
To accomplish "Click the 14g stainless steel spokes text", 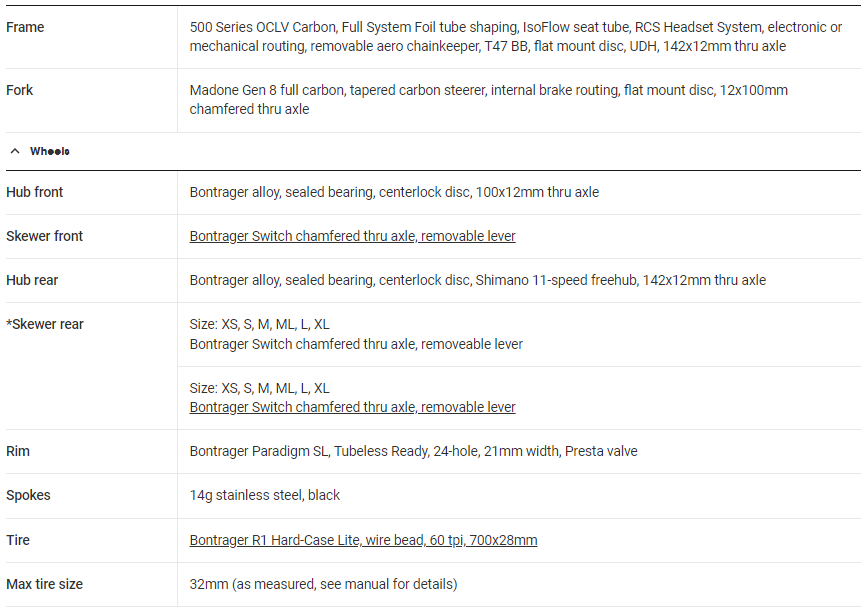I will point(265,495).
